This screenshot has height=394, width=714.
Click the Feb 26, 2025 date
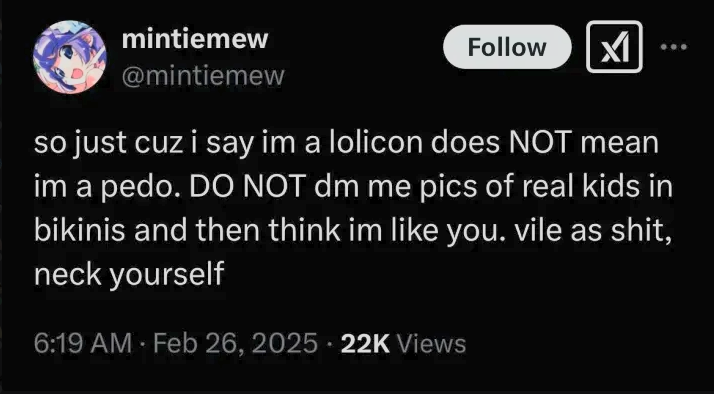[235, 343]
